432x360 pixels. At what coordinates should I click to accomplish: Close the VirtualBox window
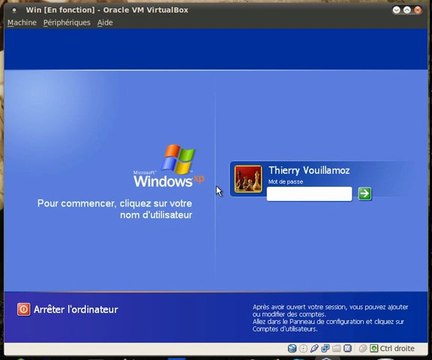pos(418,10)
